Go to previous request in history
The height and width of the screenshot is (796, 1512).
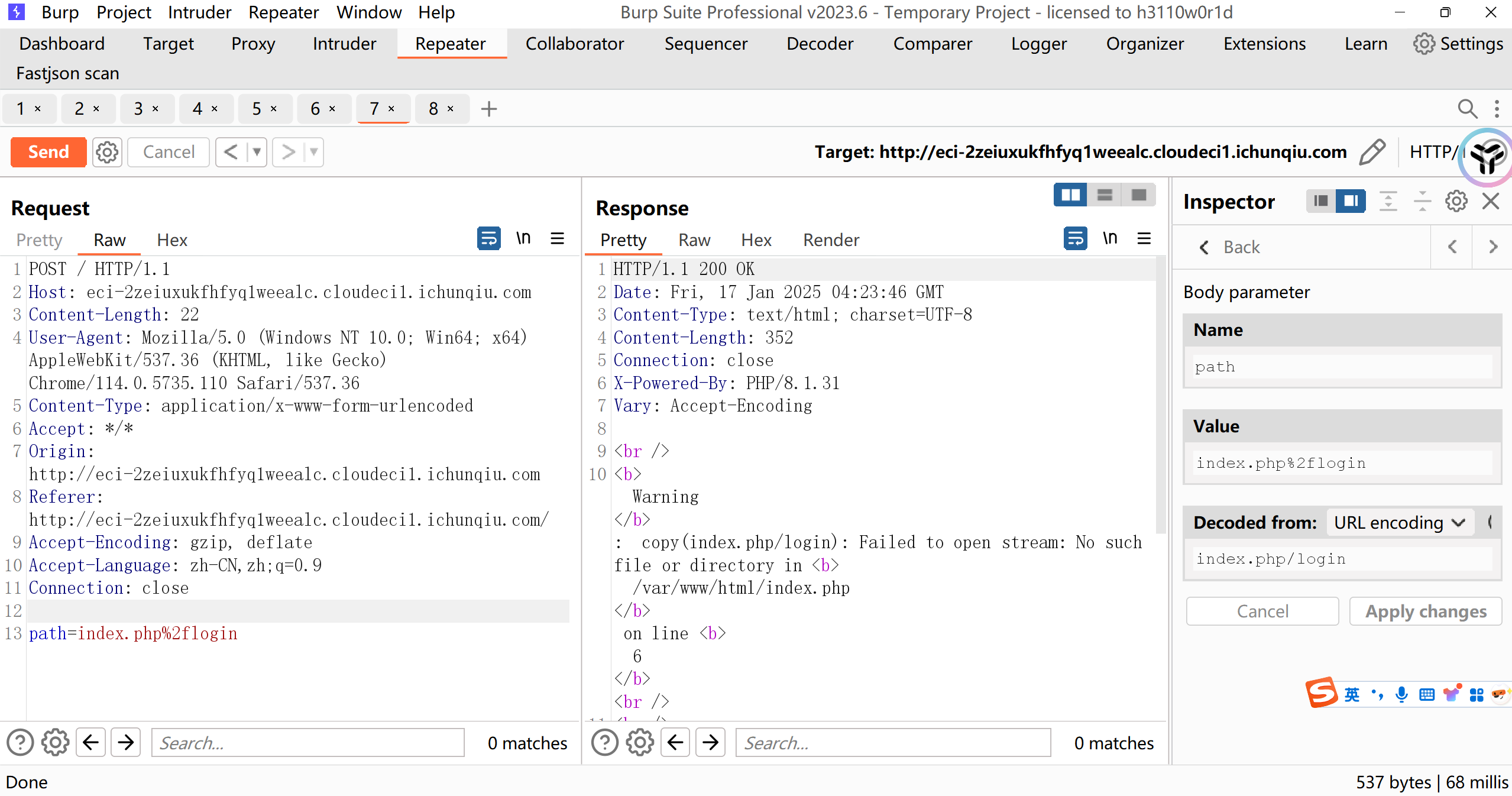click(231, 152)
